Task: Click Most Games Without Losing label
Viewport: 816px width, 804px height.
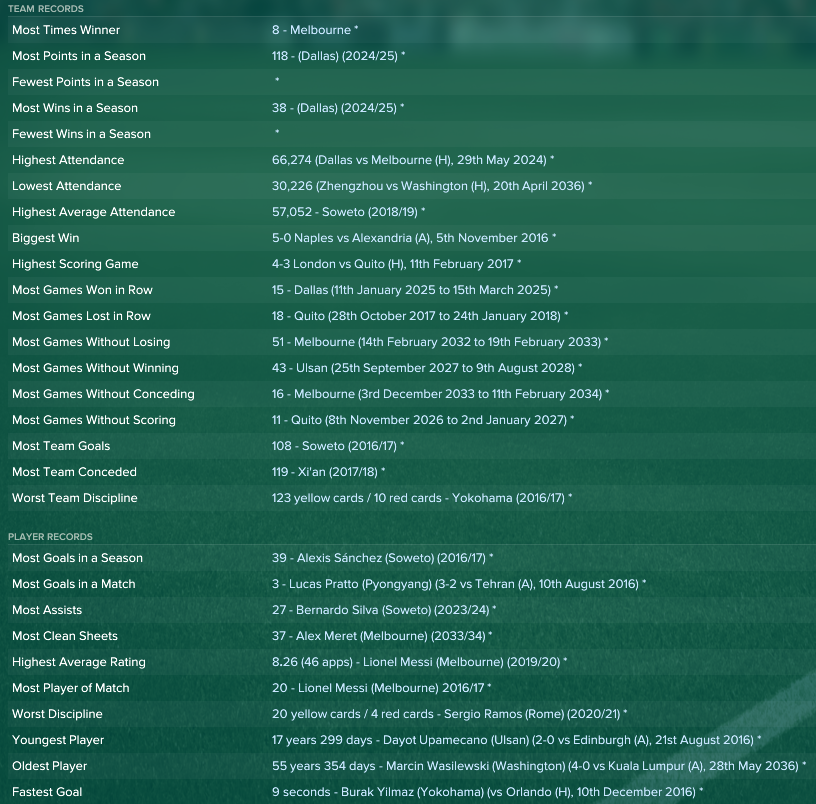Action: (91, 342)
